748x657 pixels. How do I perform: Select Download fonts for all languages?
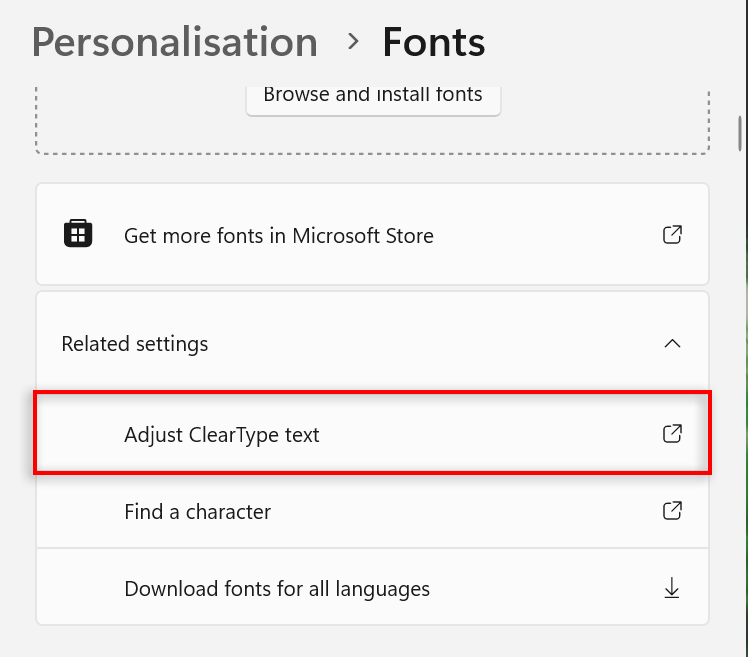277,589
